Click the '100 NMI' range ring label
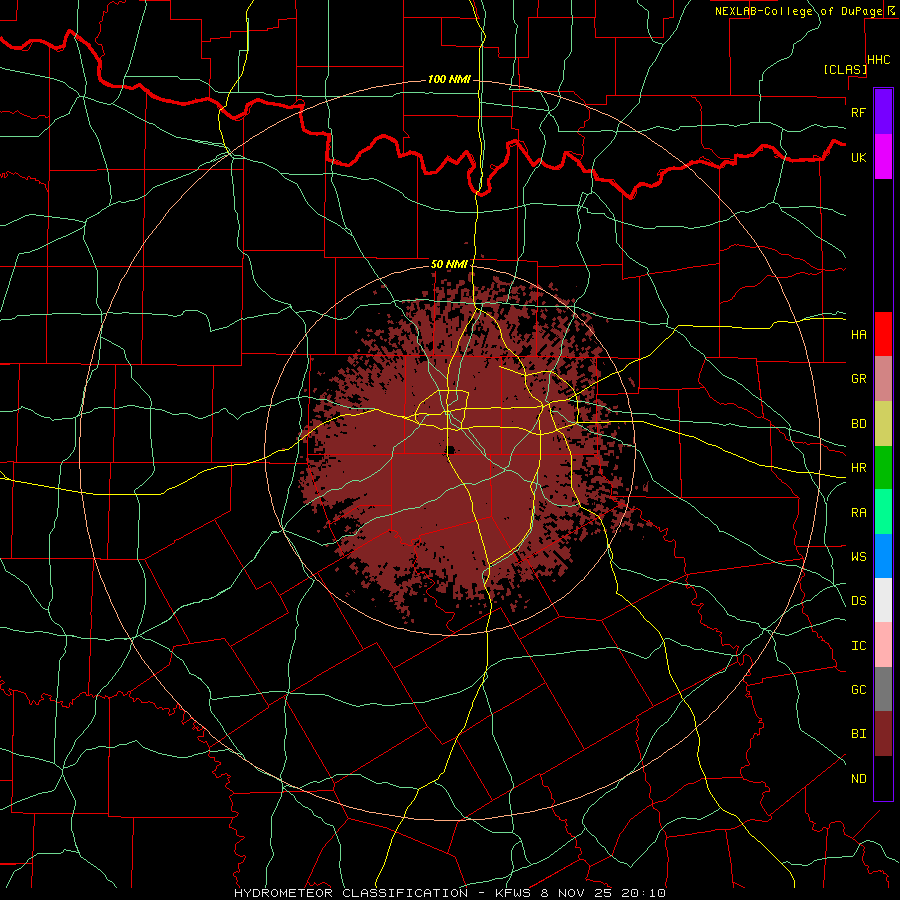This screenshot has height=900, width=900. click(449, 79)
